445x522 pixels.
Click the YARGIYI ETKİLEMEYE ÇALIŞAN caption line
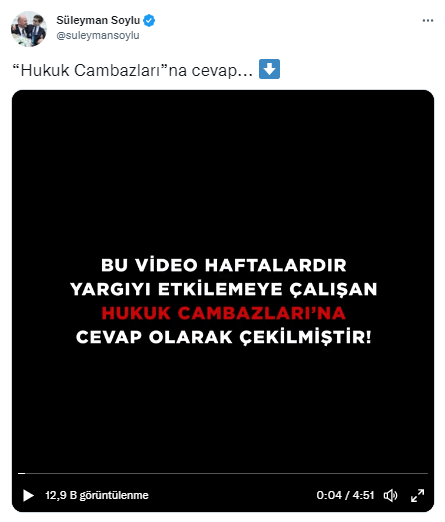(223, 289)
